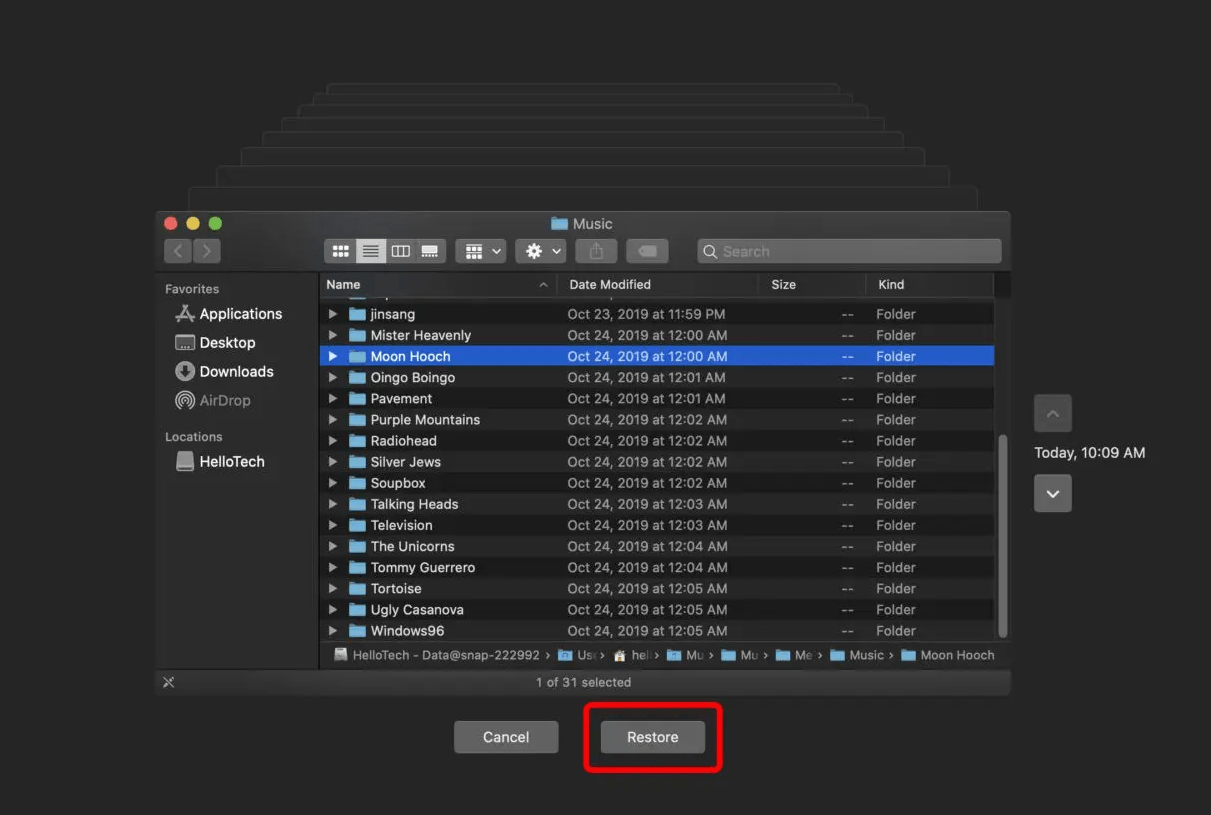The height and width of the screenshot is (815, 1211).
Task: Switch to list view
Action: [x=371, y=251]
